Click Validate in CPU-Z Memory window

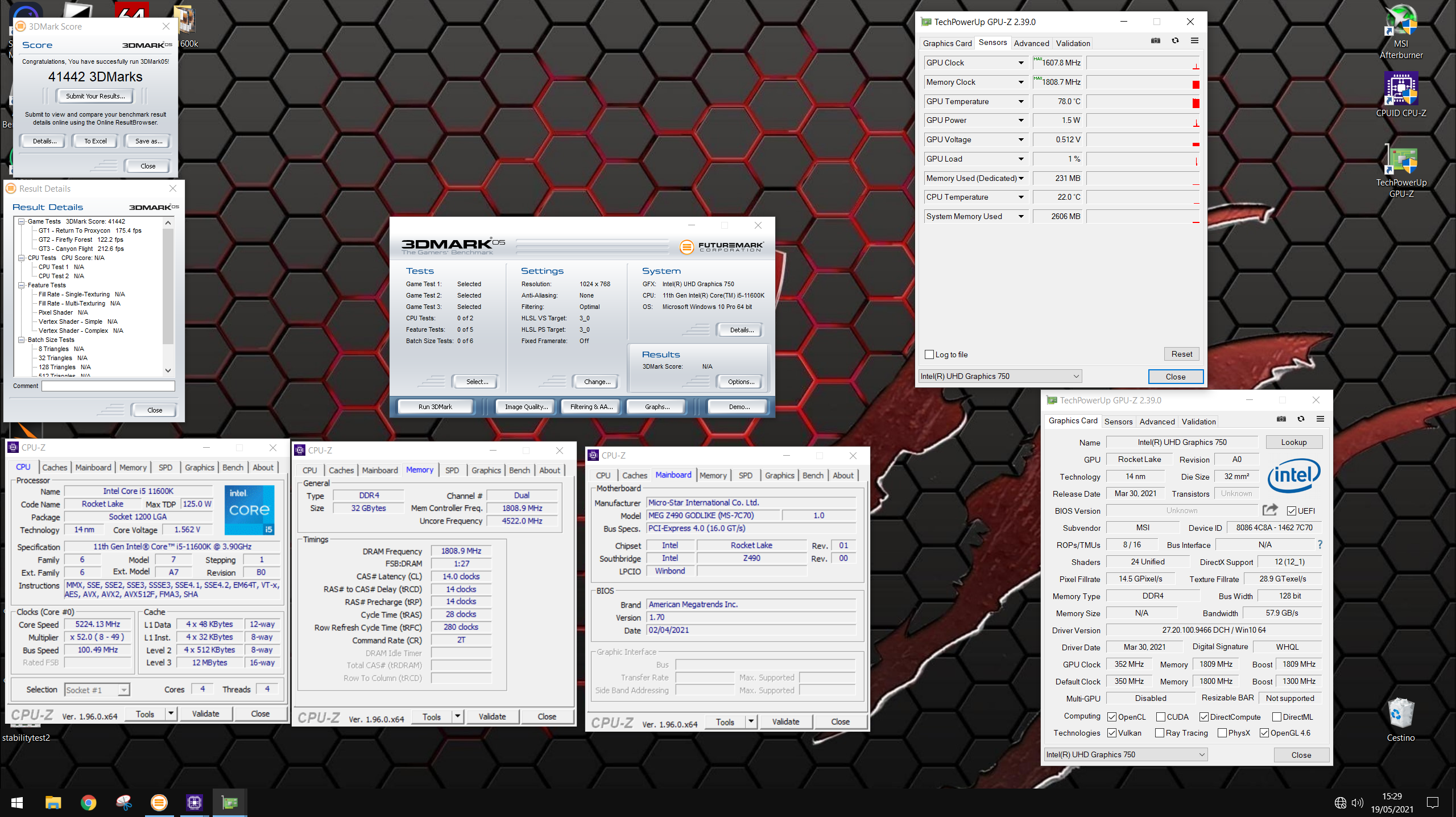click(492, 716)
